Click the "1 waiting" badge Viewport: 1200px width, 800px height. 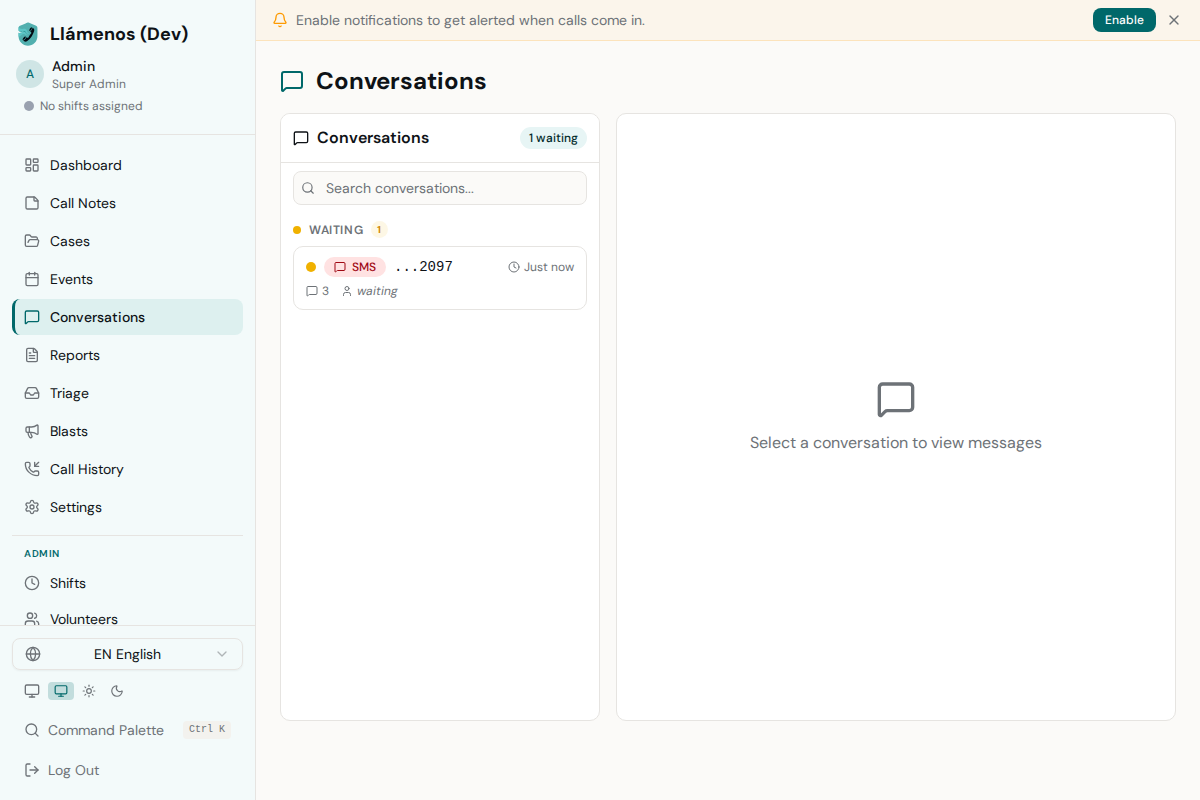(553, 138)
